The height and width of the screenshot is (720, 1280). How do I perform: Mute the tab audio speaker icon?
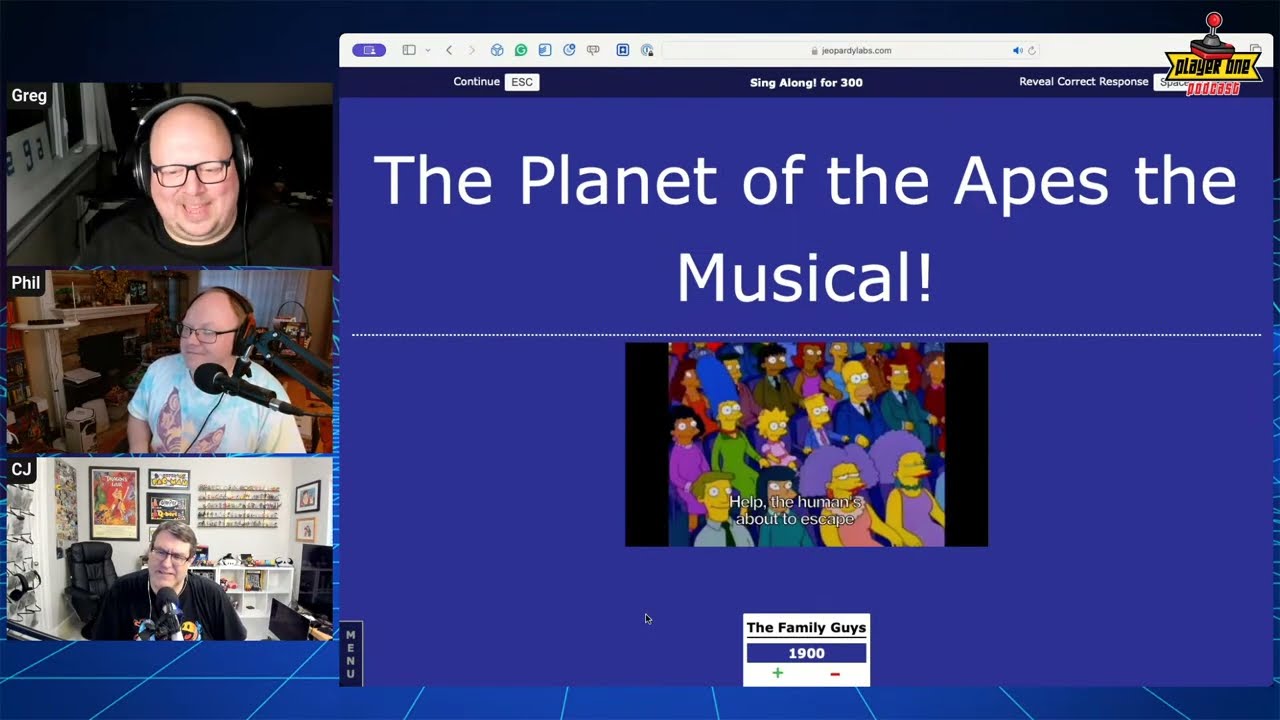1017,50
